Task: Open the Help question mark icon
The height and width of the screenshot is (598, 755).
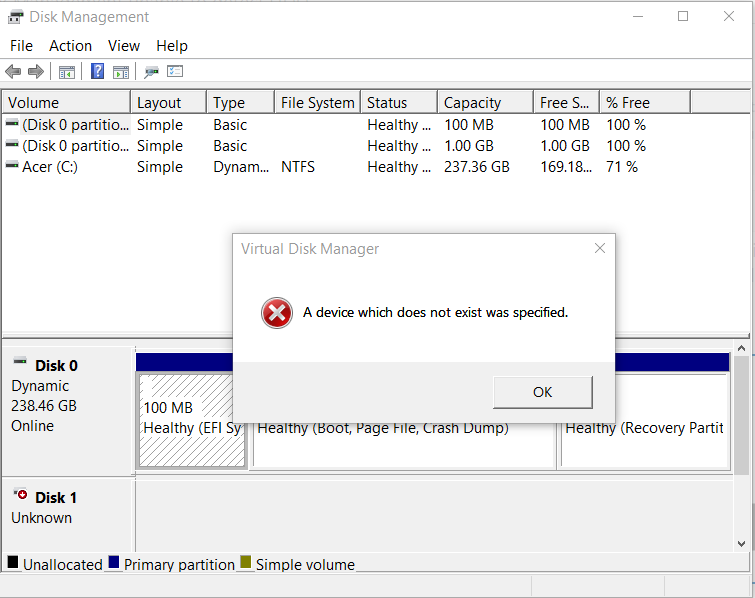Action: [x=97, y=71]
